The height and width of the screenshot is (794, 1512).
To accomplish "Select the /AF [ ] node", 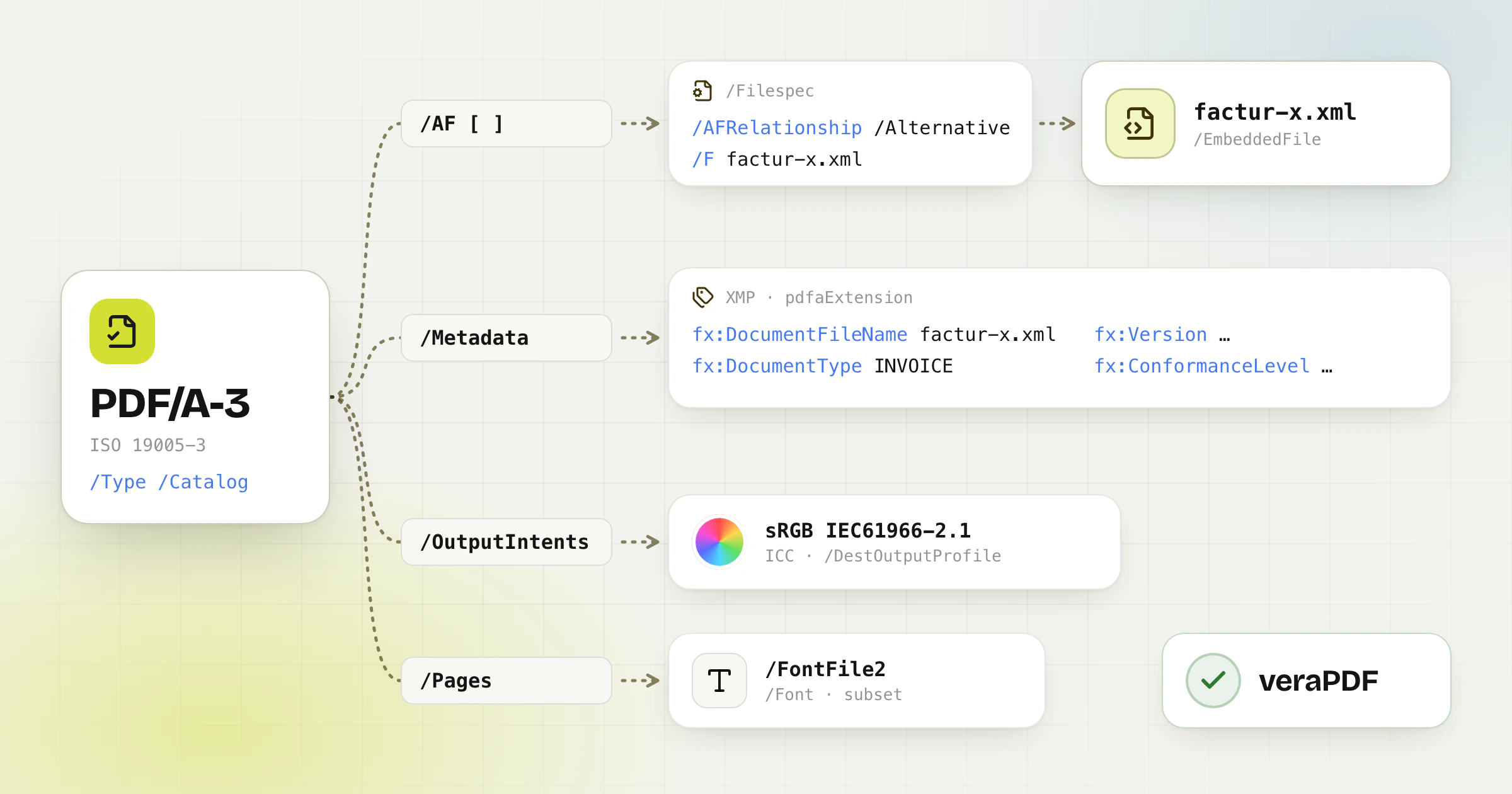I will (507, 124).
